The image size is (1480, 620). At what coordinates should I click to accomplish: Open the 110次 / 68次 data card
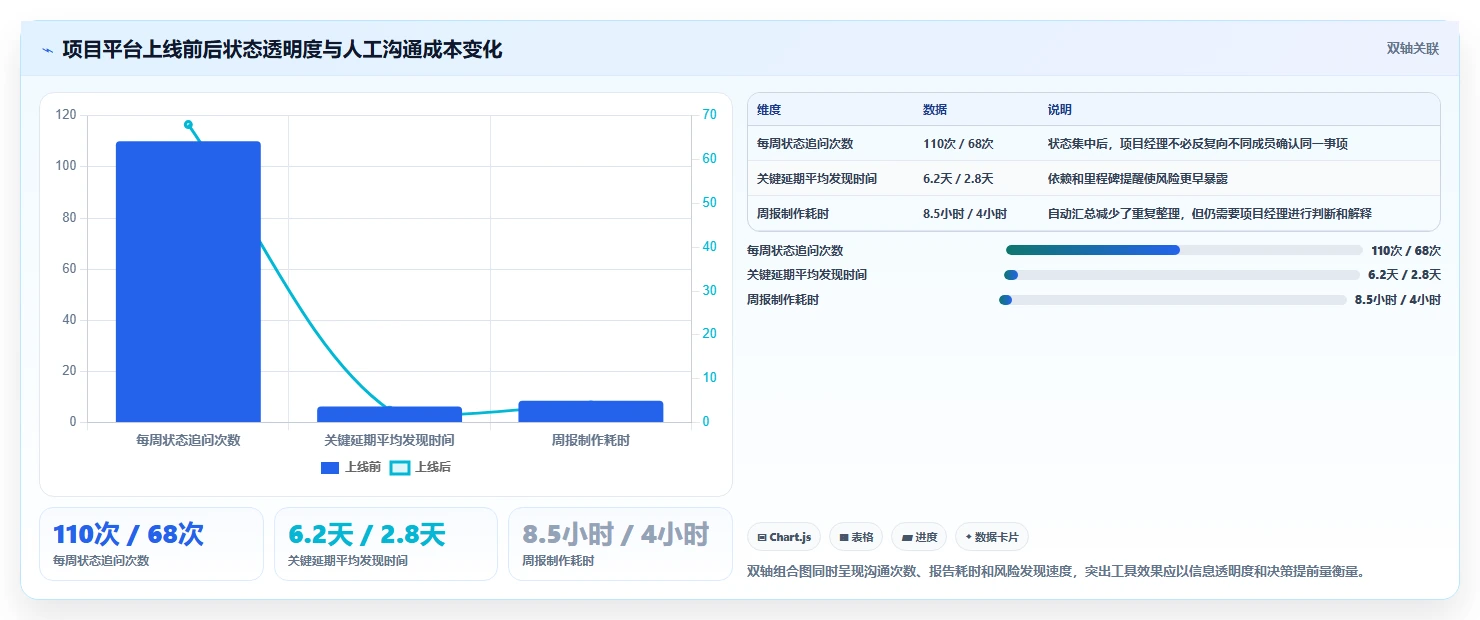click(x=151, y=544)
